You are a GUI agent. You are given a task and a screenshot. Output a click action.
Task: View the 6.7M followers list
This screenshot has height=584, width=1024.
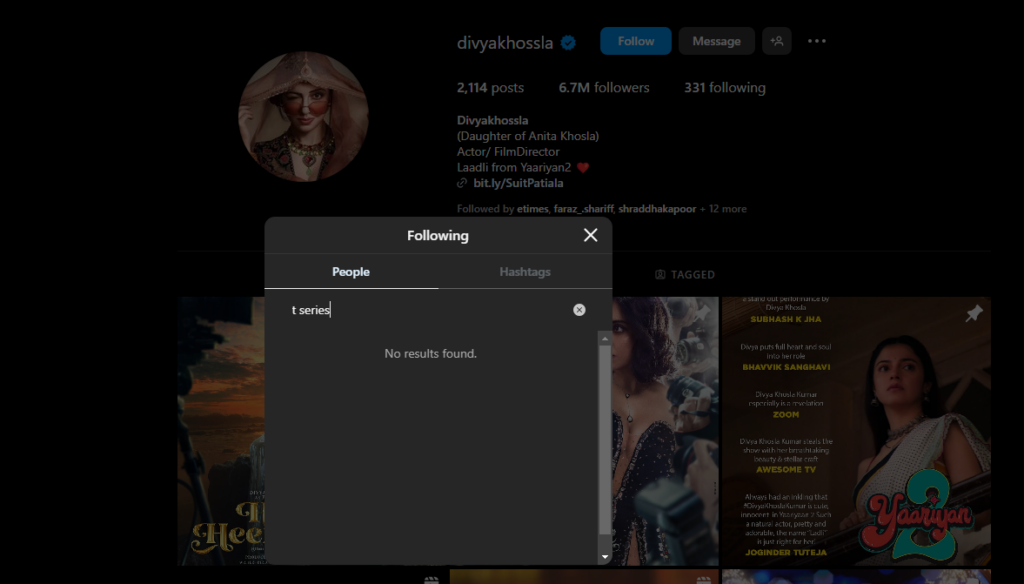coord(604,88)
